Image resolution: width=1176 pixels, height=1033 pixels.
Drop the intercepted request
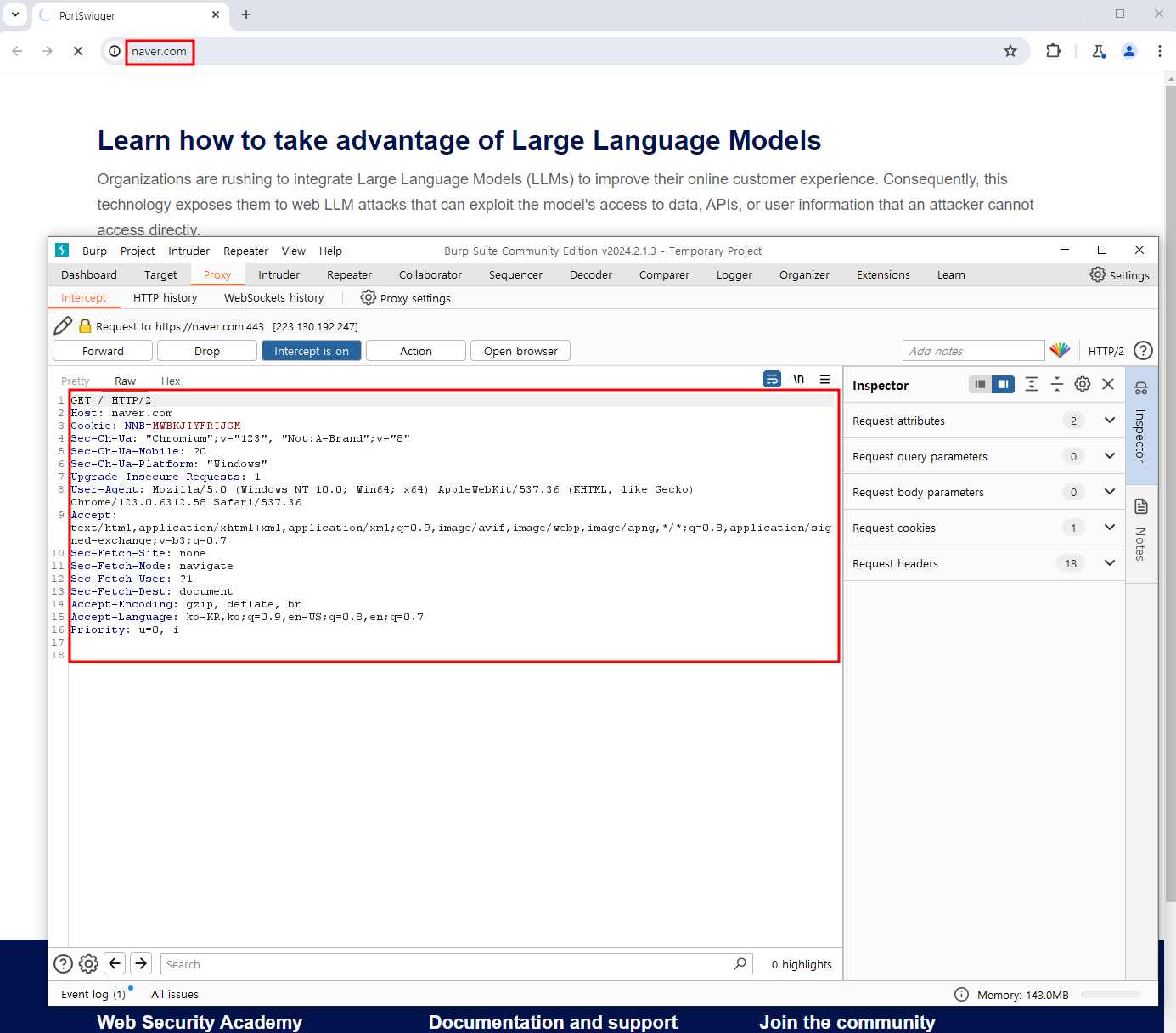[x=207, y=350]
